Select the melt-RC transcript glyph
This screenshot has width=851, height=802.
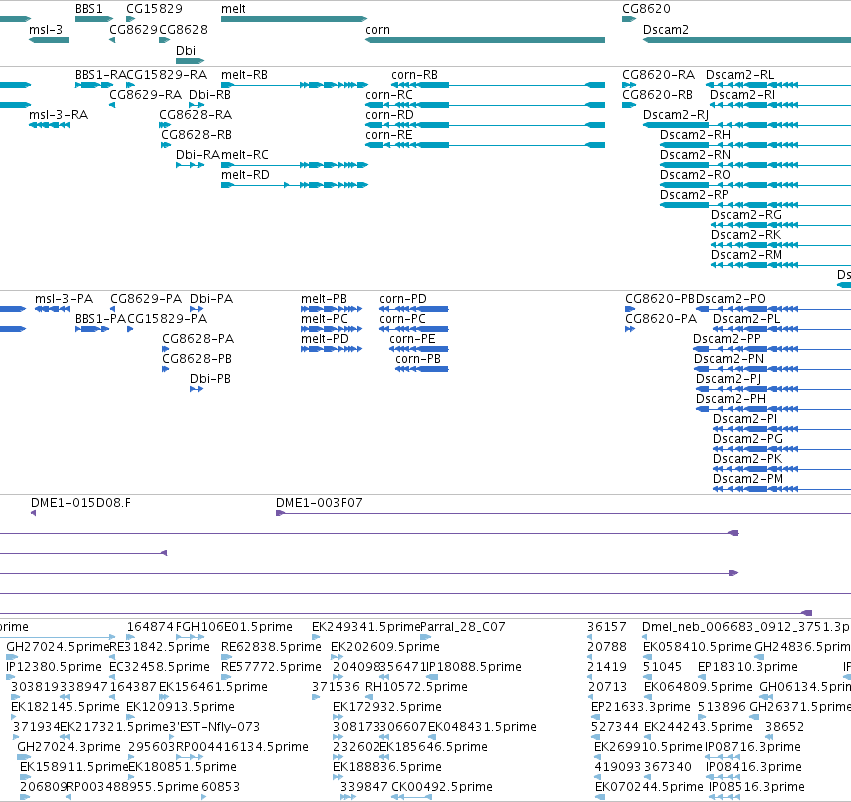pos(294,165)
